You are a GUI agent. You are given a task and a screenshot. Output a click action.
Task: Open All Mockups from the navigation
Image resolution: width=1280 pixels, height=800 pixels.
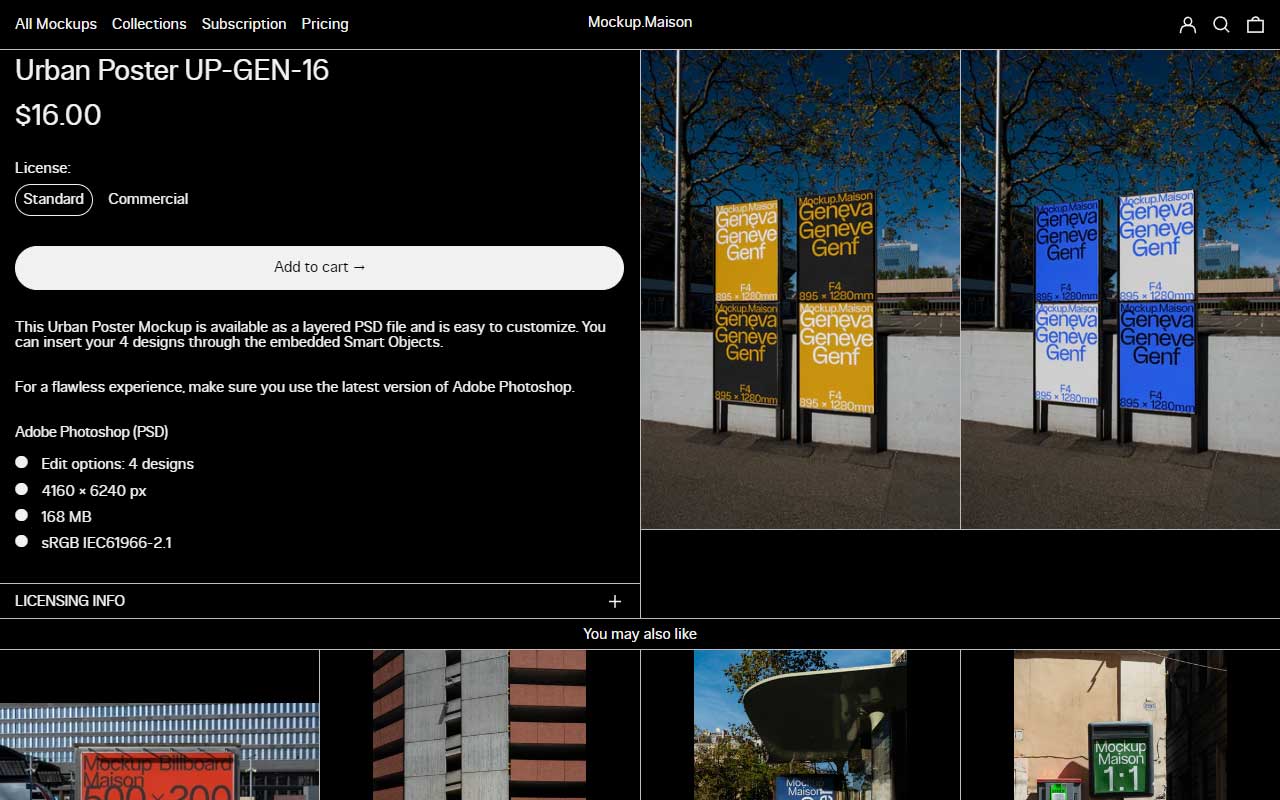pos(56,24)
